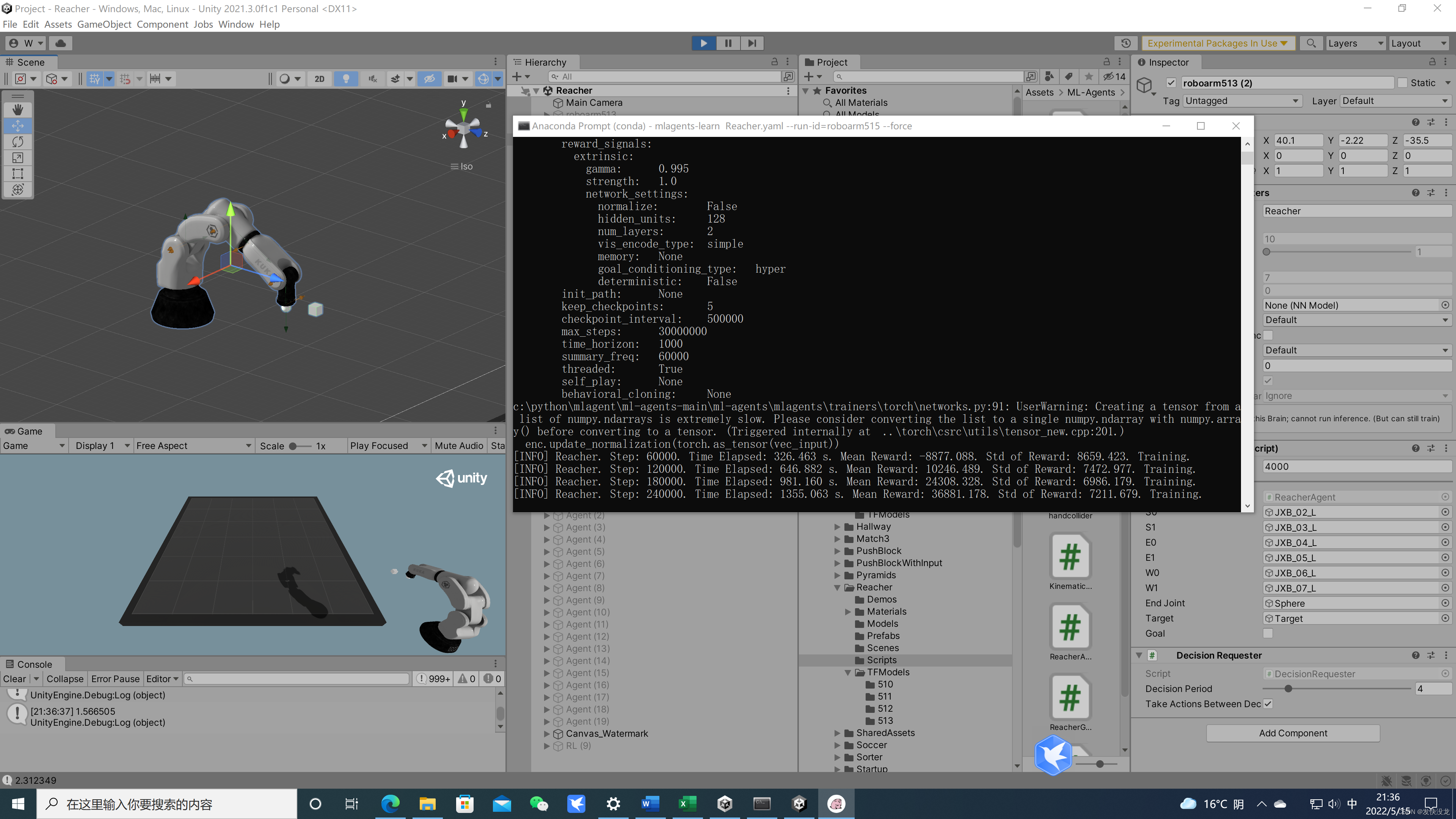Click Mute Audio in Game view

[x=459, y=446]
